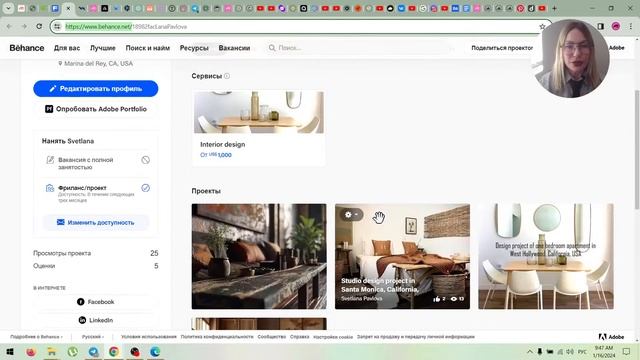Open the Ресурсы navigation item
Screen dimensions: 640x360
tap(194, 48)
